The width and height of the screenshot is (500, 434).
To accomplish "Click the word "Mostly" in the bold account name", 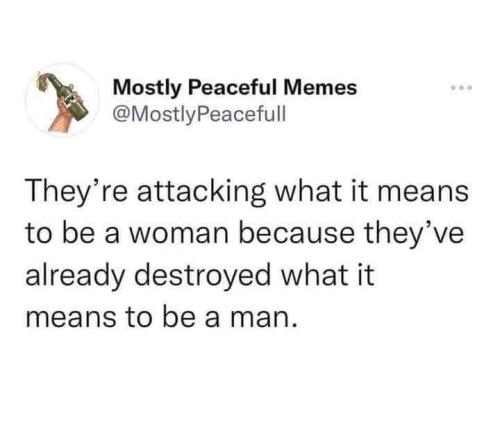I will tap(148, 89).
